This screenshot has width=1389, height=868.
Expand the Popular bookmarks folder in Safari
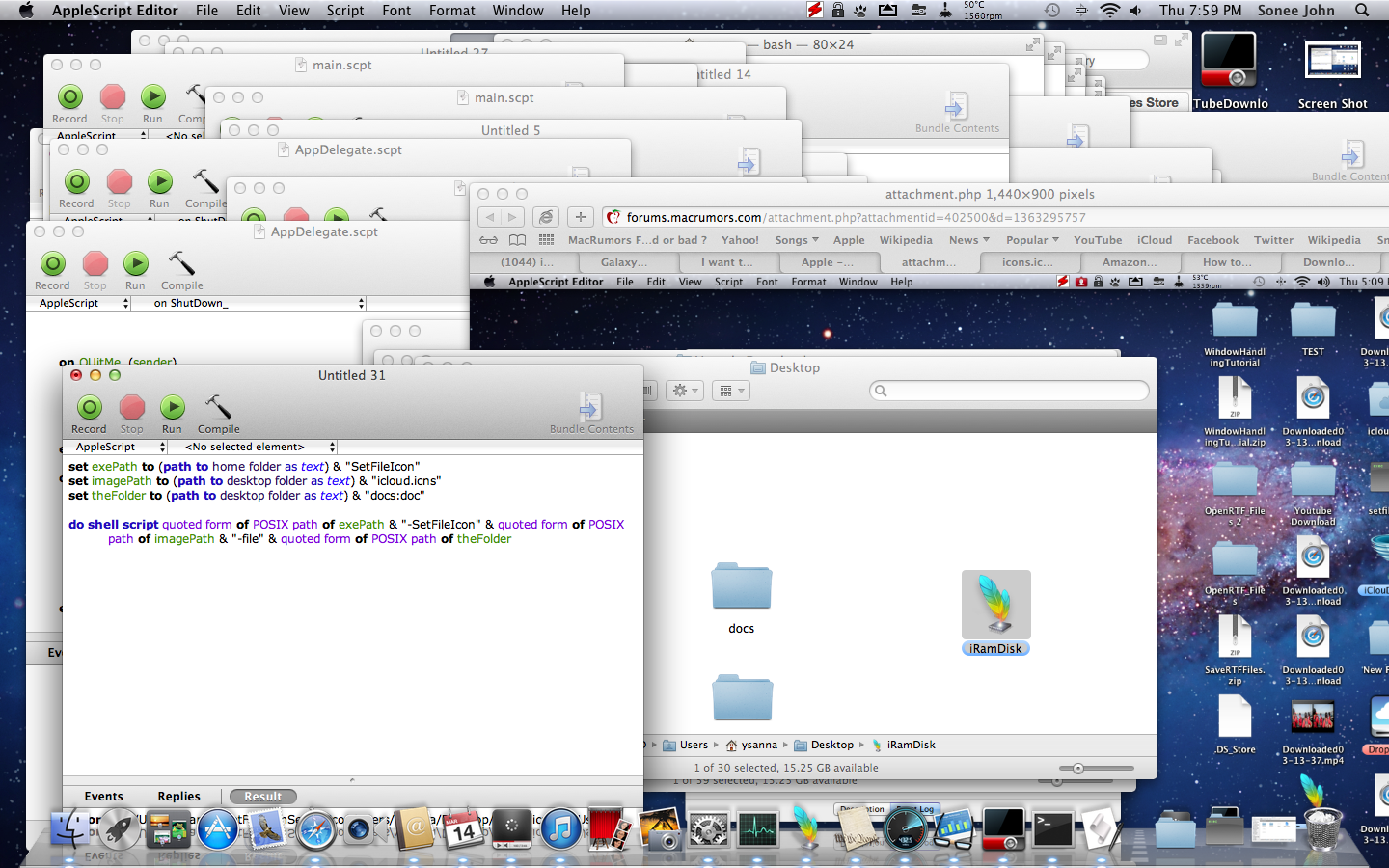click(1032, 240)
